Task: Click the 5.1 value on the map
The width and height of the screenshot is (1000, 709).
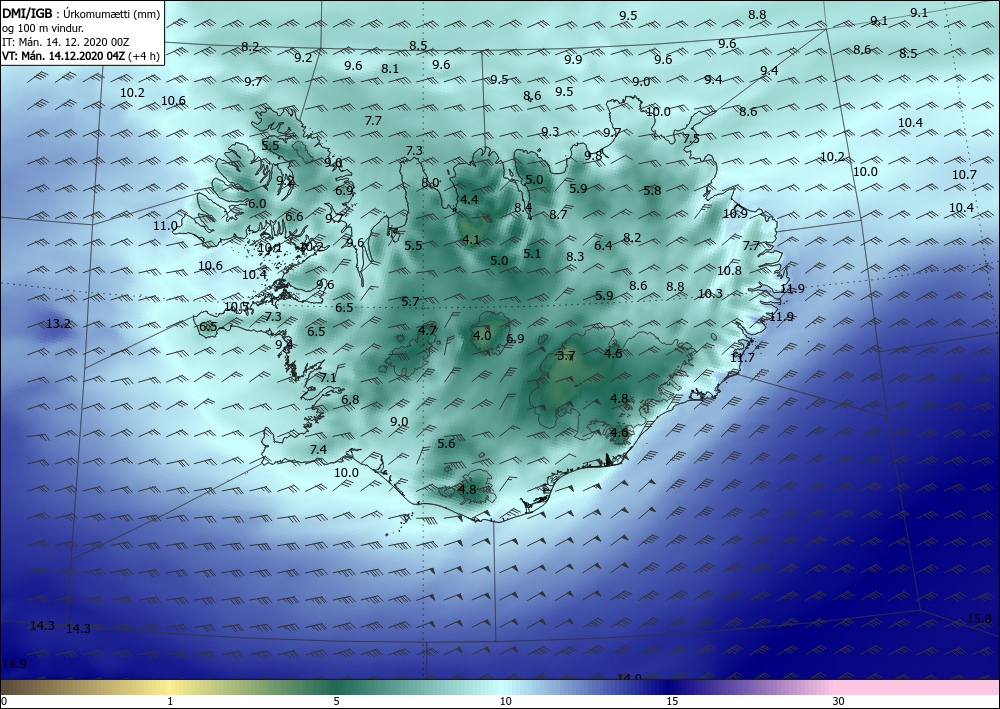Action: (532, 254)
